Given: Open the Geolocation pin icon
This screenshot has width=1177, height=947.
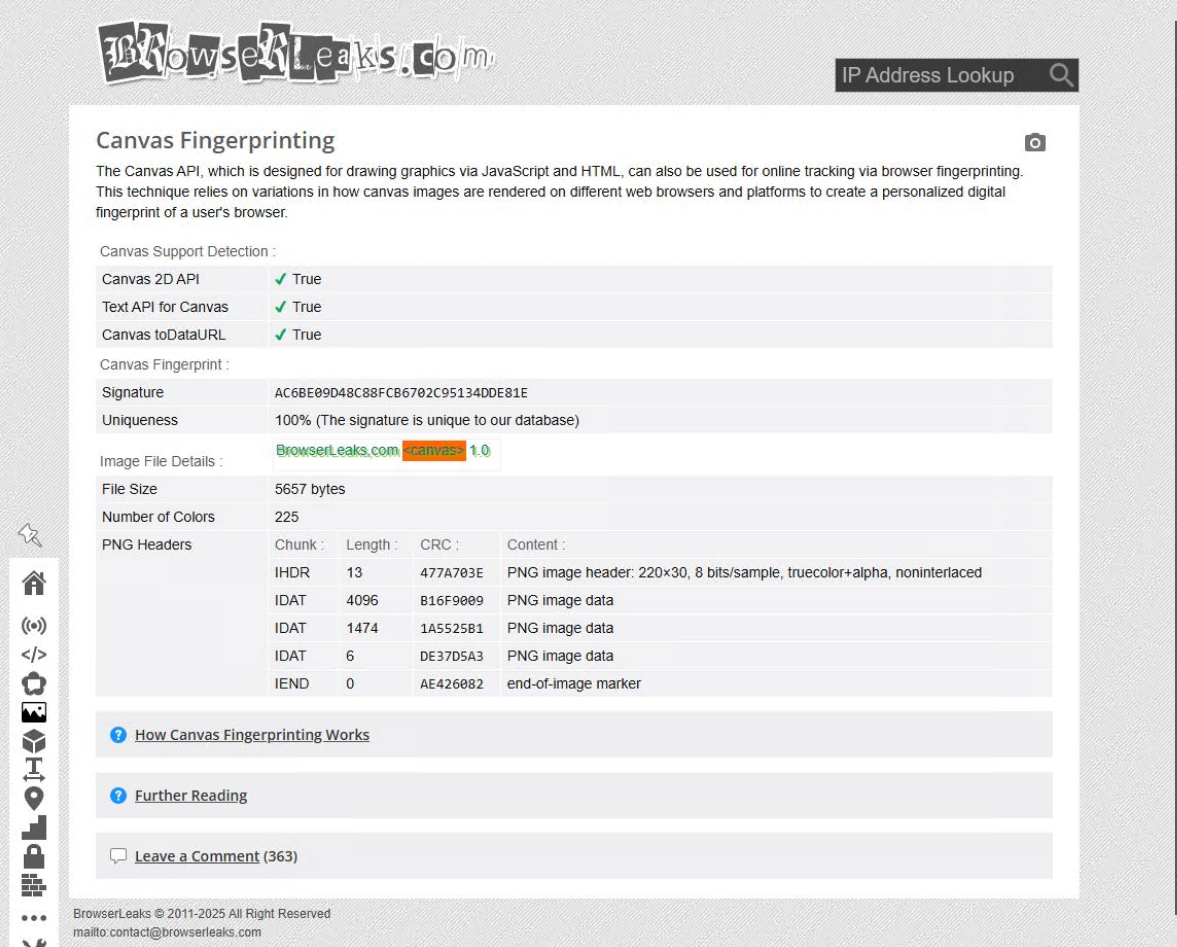Looking at the screenshot, I should point(33,796).
